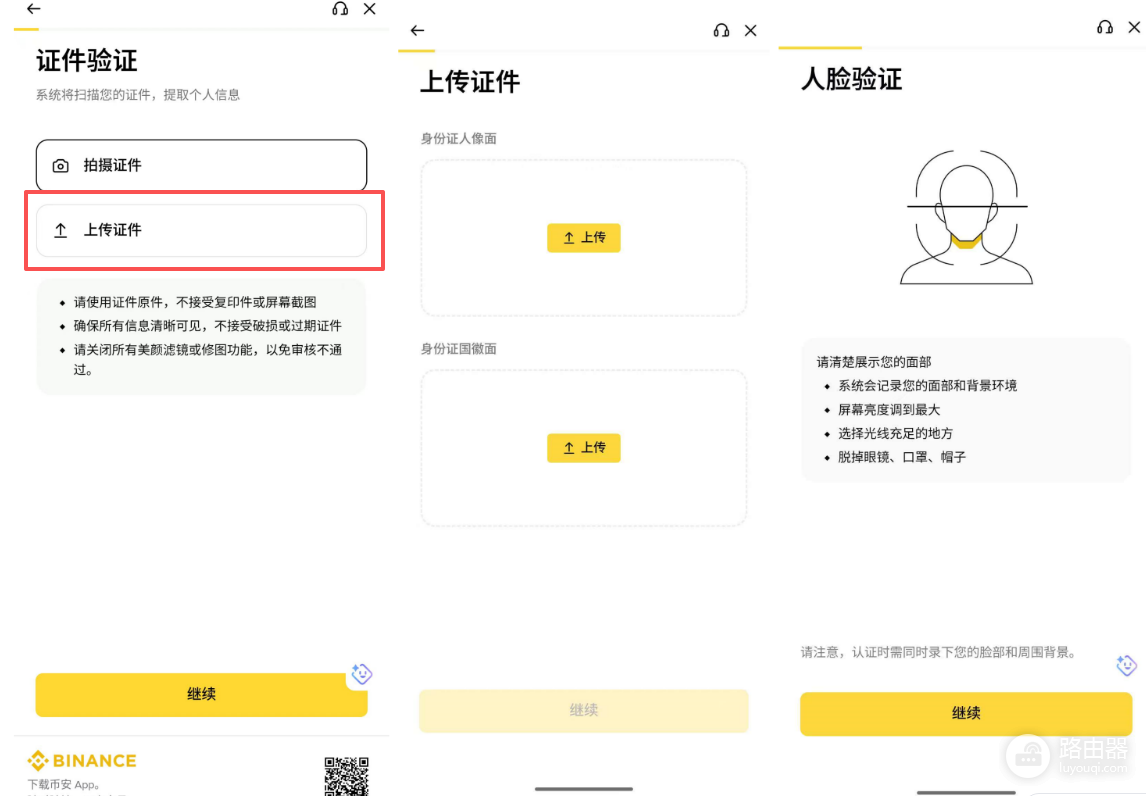Screen dimensions: 1146x796
Task: Open headset support on 上传证件 screen
Action: pyautogui.click(x=721, y=31)
